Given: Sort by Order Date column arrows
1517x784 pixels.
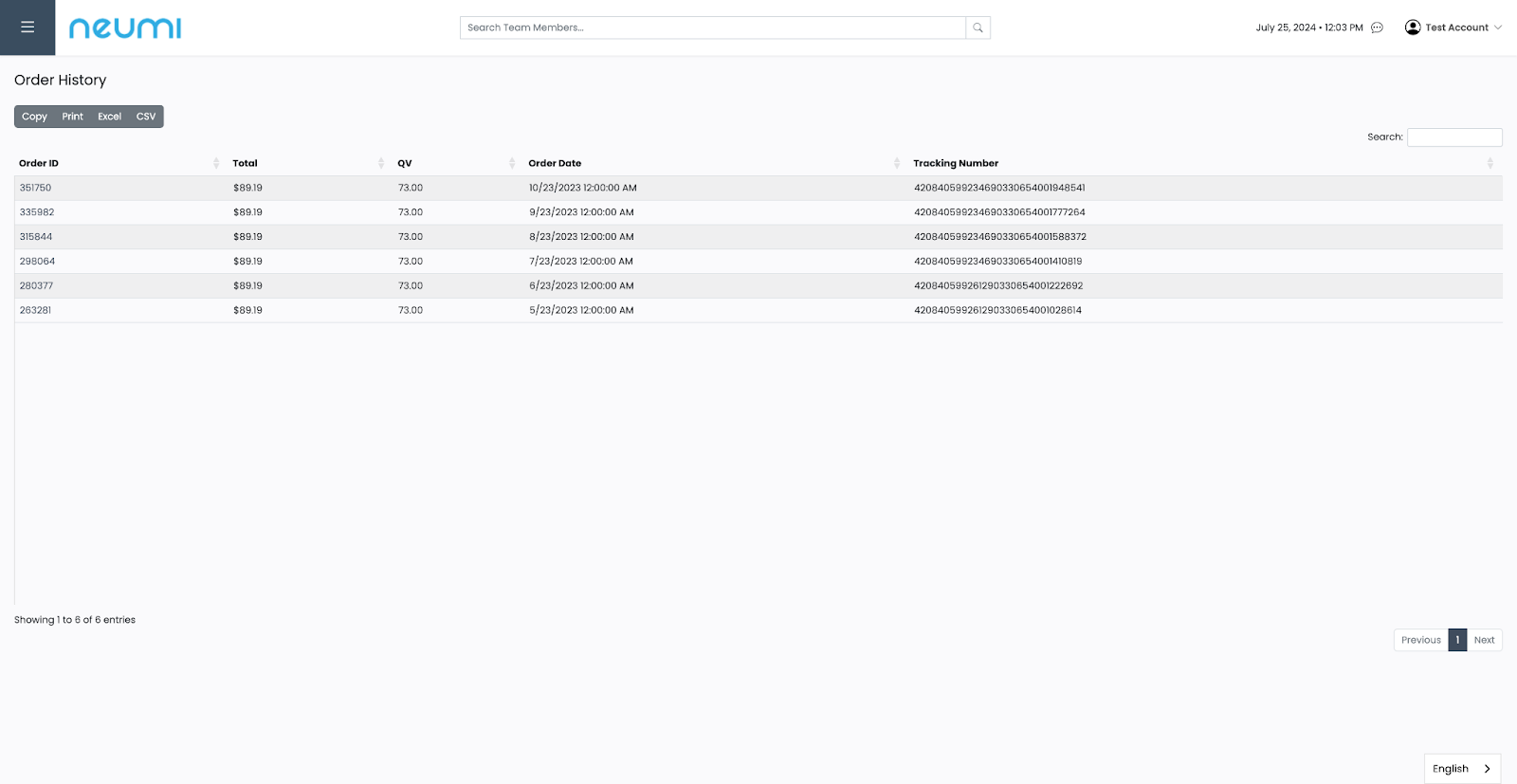Looking at the screenshot, I should [896, 163].
